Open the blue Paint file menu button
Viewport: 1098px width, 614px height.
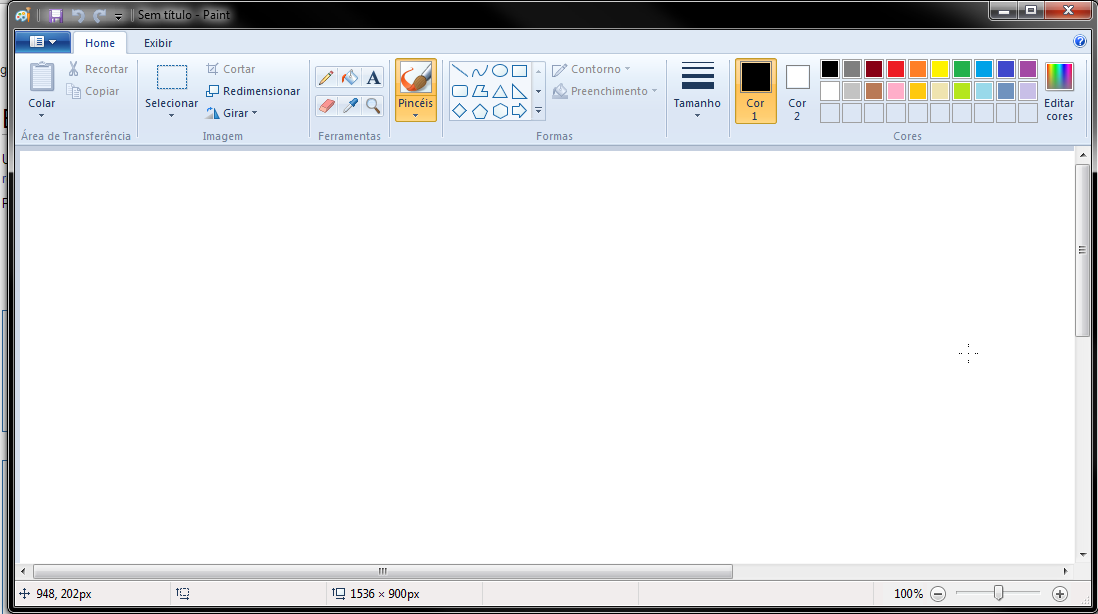[43, 42]
